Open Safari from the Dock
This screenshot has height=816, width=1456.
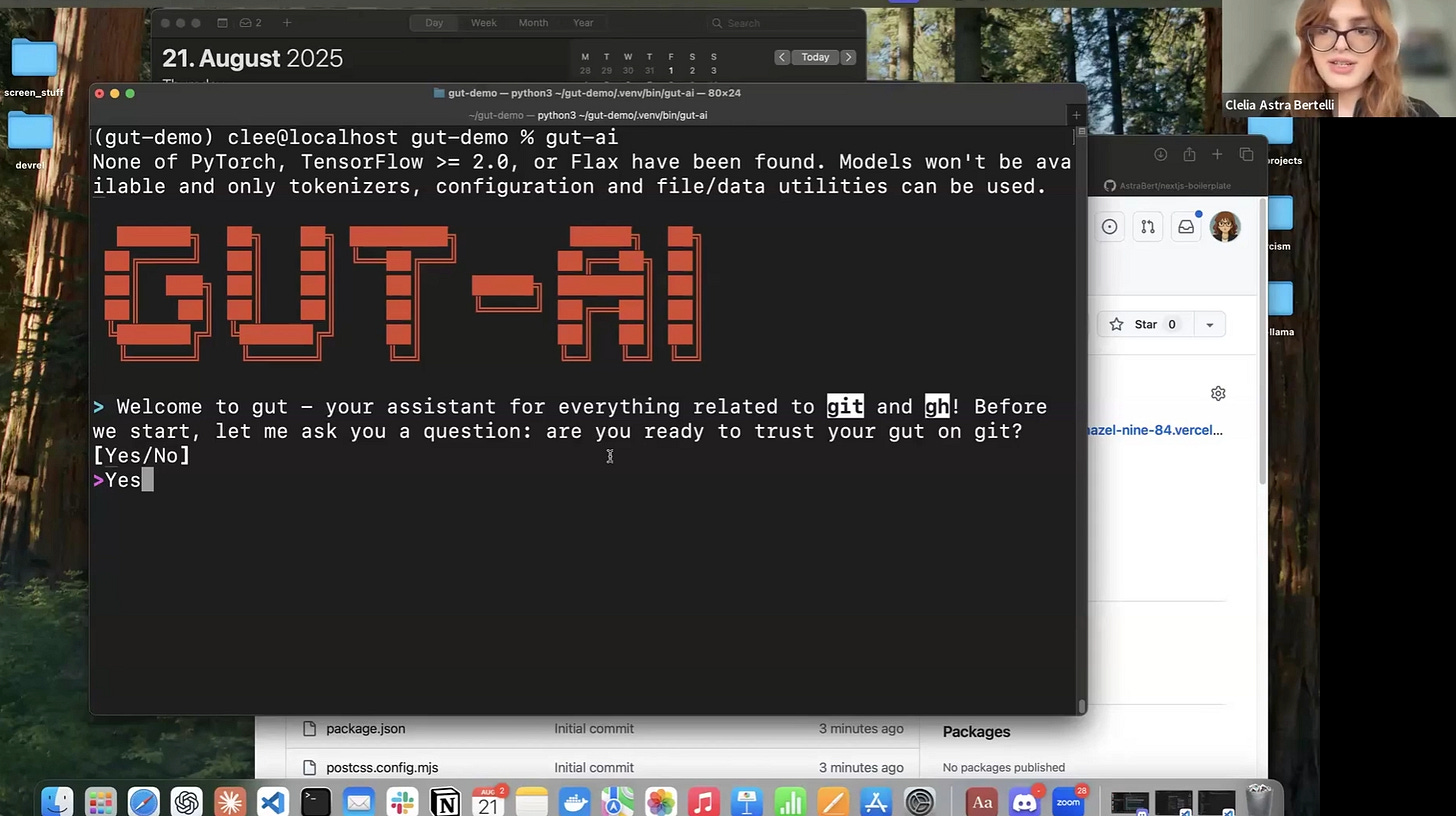tap(143, 802)
